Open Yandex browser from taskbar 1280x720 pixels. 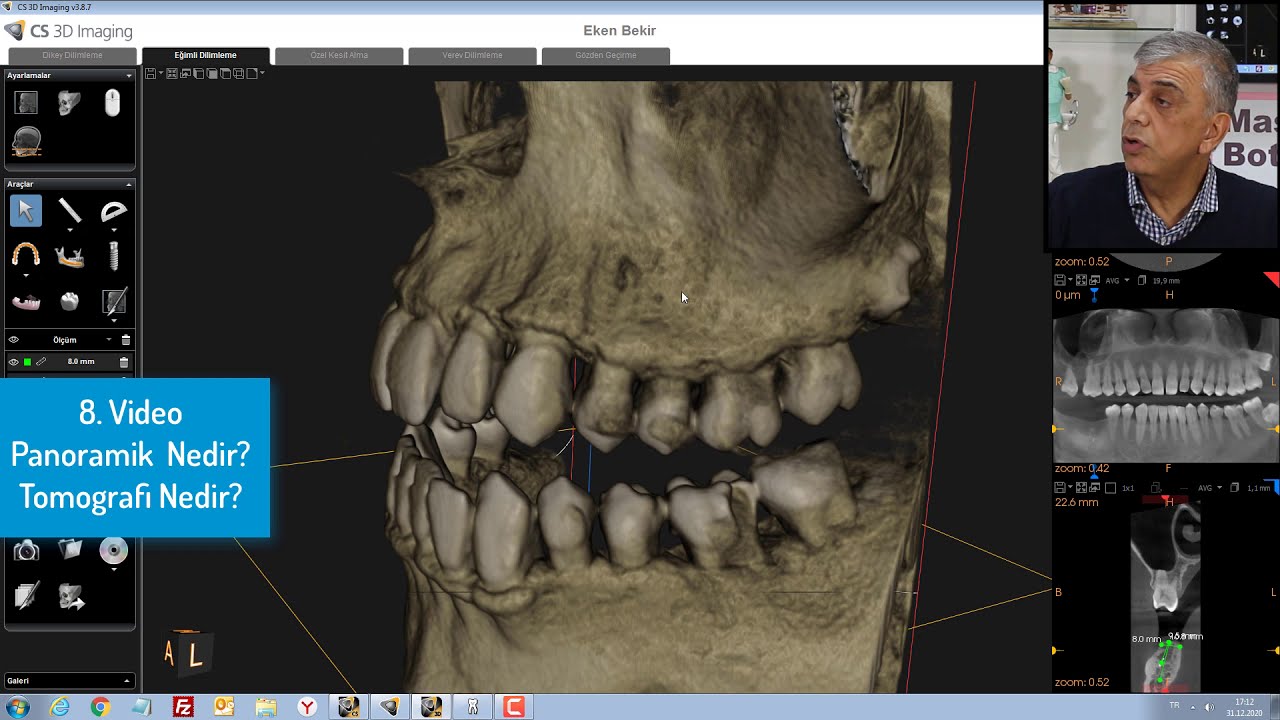pos(307,707)
